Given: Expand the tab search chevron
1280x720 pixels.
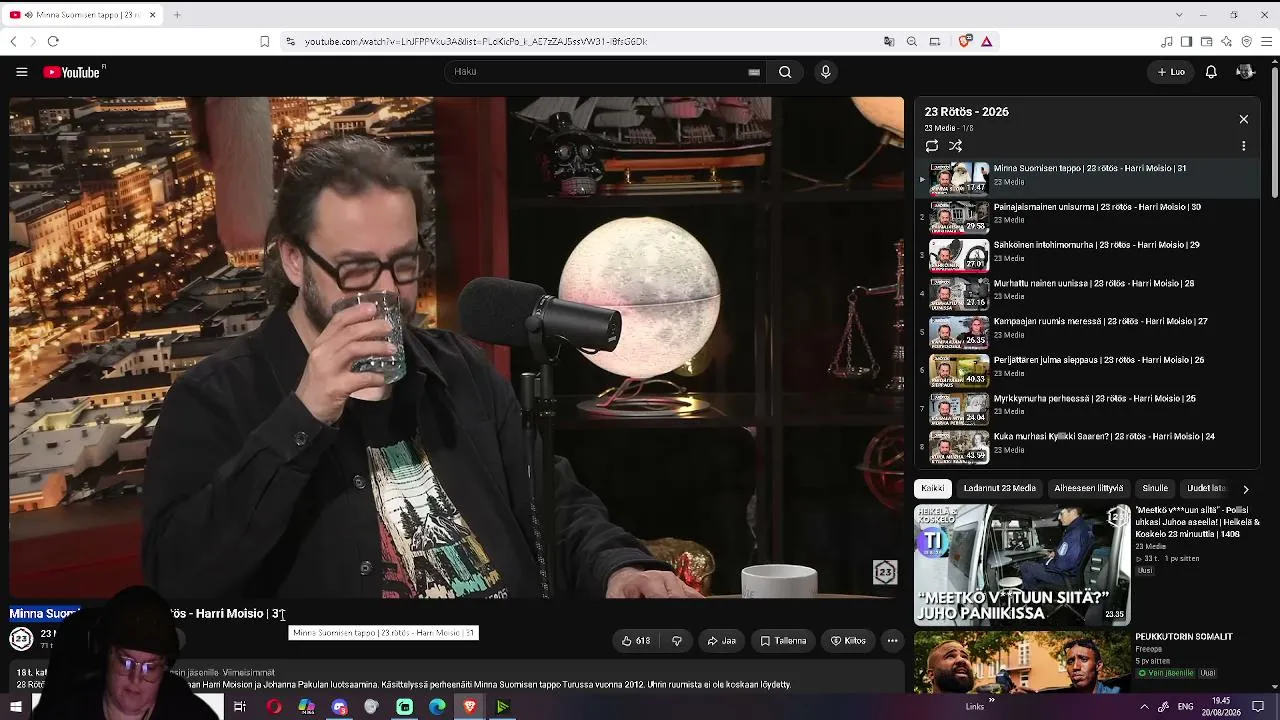Looking at the screenshot, I should coord(1179,15).
